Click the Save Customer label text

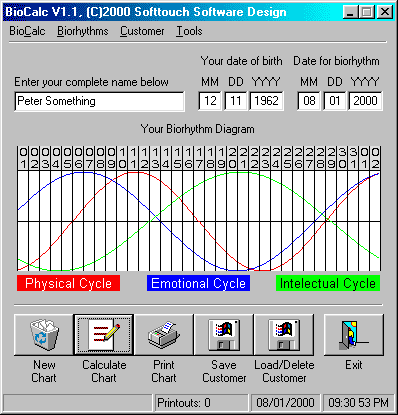(224, 371)
